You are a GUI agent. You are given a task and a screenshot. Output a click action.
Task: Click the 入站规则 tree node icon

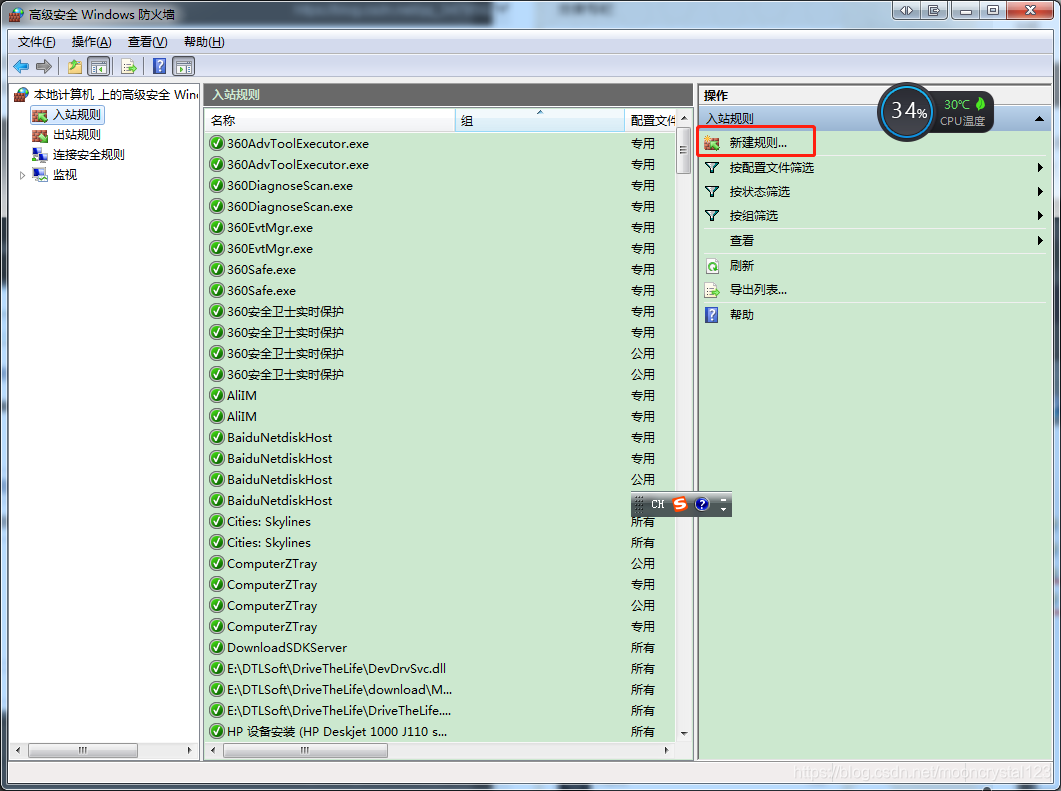pyautogui.click(x=41, y=115)
